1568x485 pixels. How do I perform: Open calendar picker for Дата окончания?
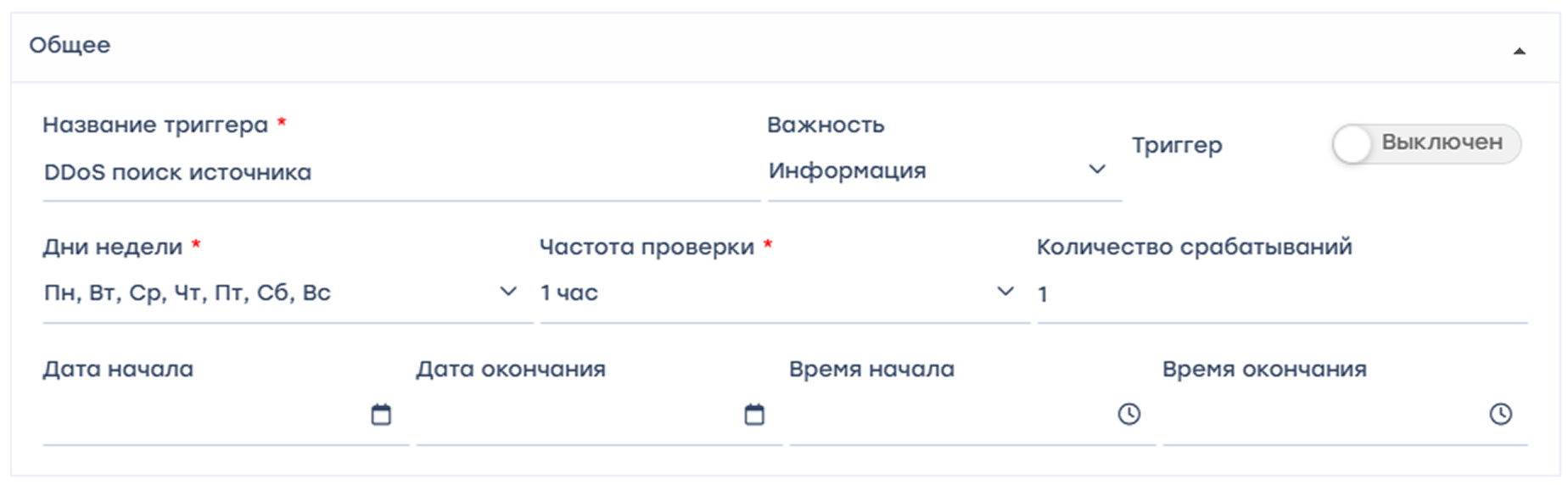(x=754, y=415)
